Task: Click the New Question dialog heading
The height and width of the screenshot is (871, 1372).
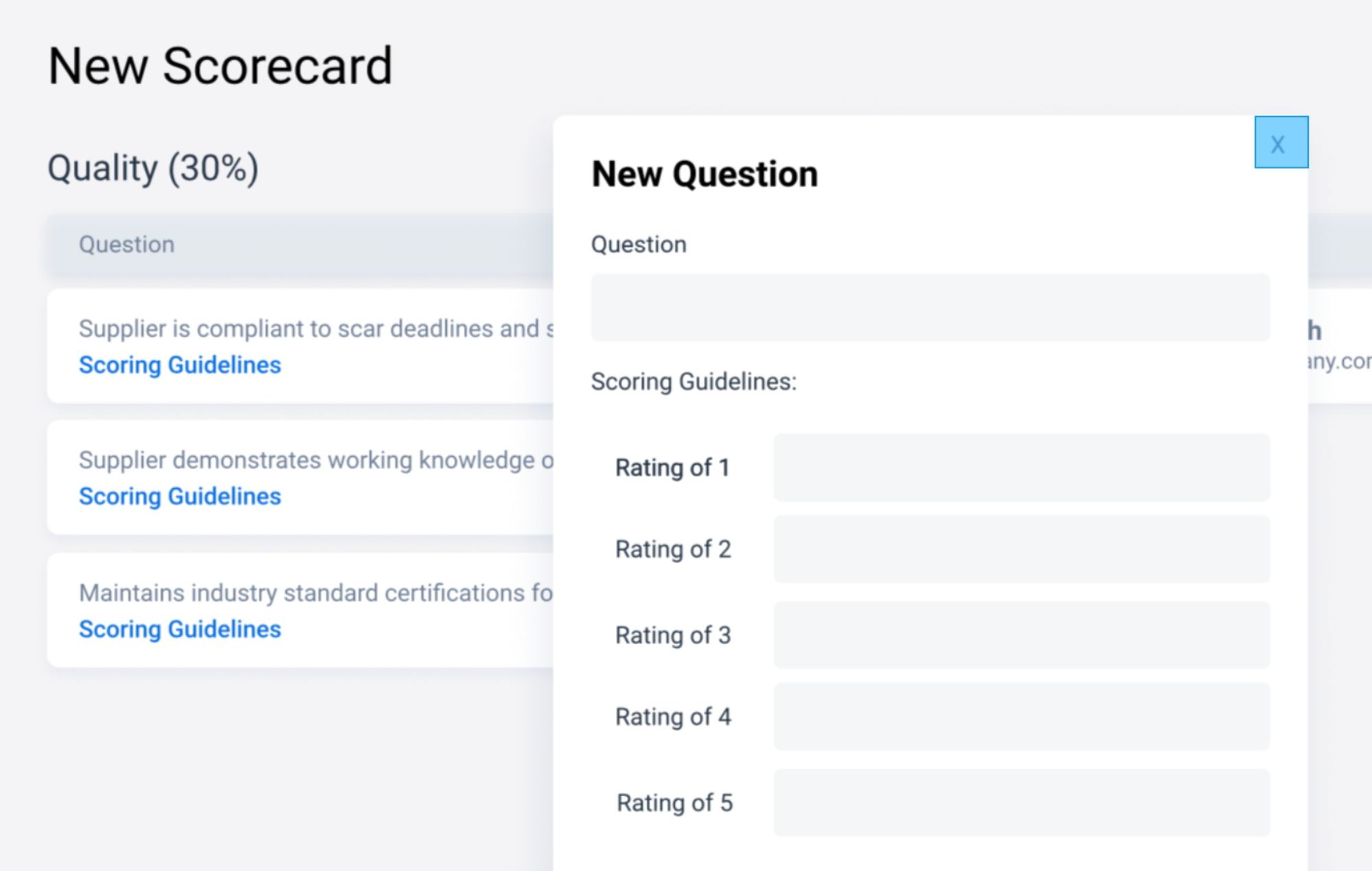Action: (x=705, y=174)
